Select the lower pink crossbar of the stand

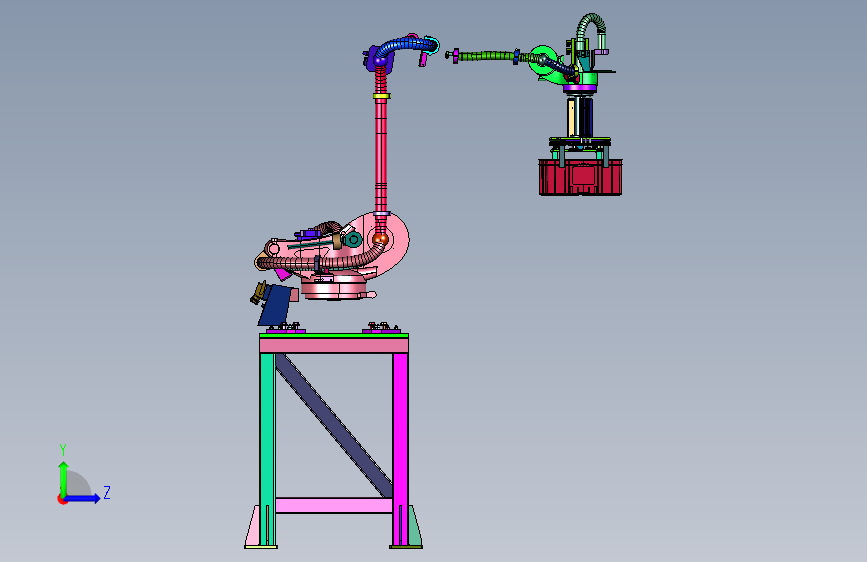click(334, 505)
